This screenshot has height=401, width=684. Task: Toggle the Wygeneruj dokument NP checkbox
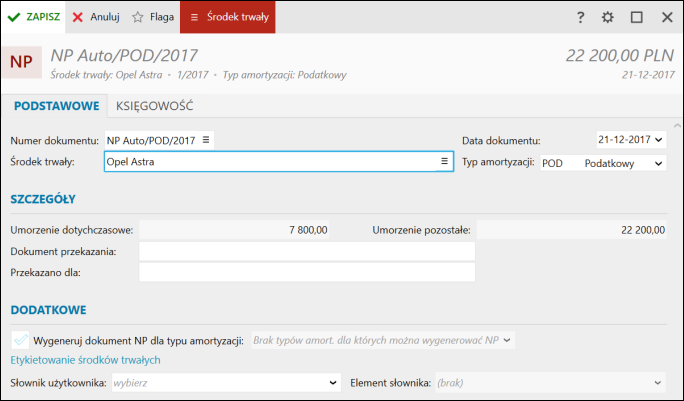click(x=20, y=340)
